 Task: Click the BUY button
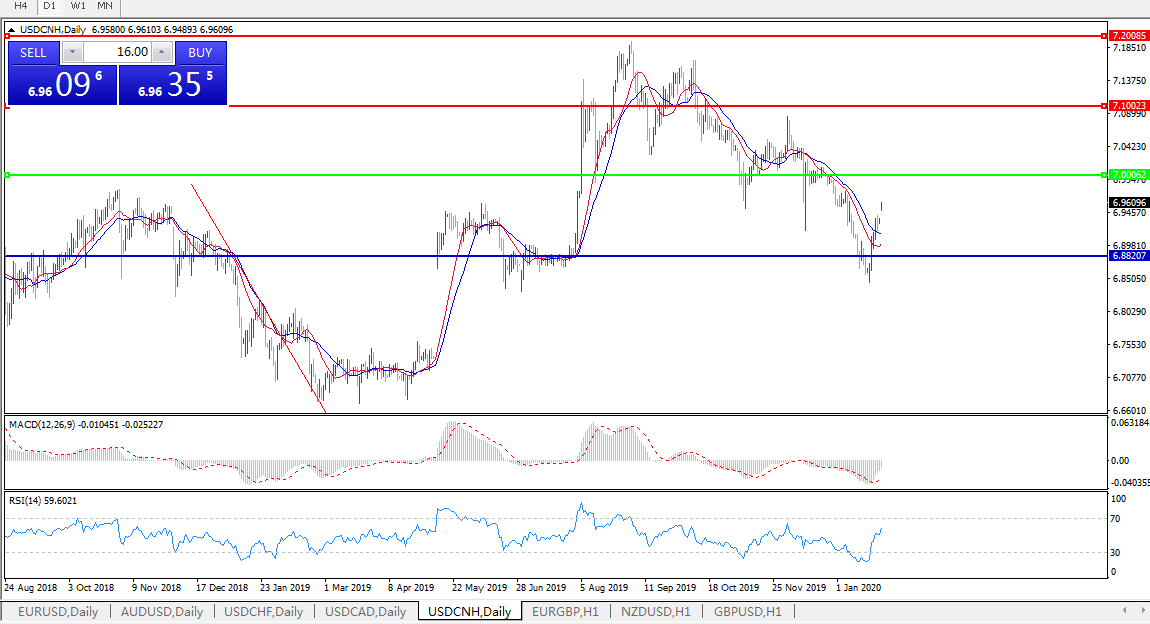pos(200,52)
